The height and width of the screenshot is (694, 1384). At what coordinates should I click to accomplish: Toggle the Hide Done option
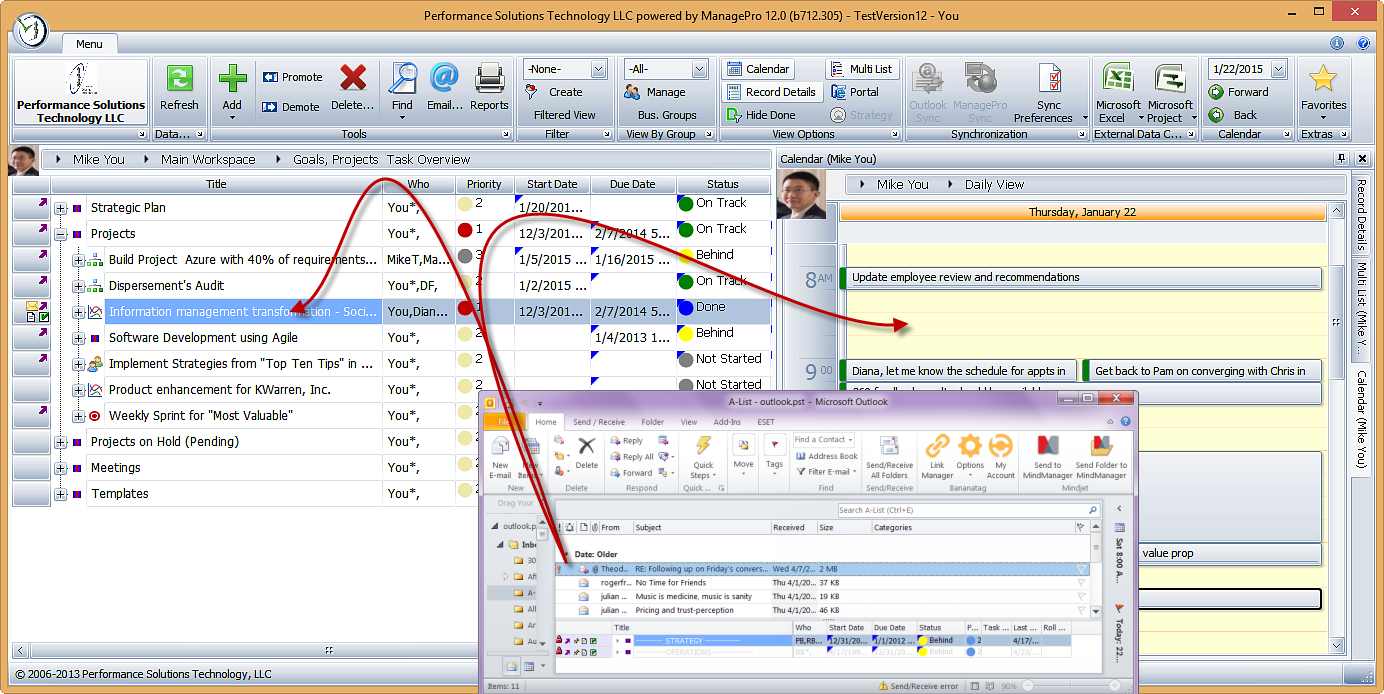pos(760,115)
